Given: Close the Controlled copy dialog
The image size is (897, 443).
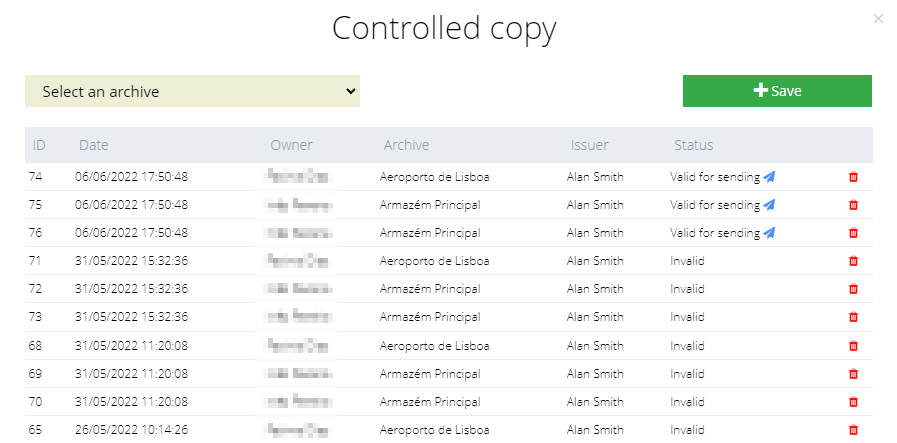Looking at the screenshot, I should pos(878,19).
